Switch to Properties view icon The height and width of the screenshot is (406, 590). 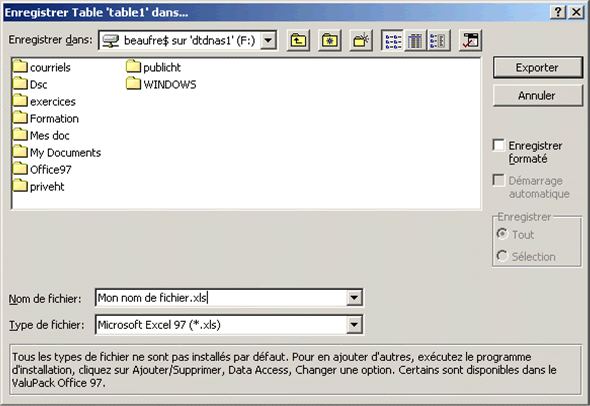pyautogui.click(x=438, y=41)
